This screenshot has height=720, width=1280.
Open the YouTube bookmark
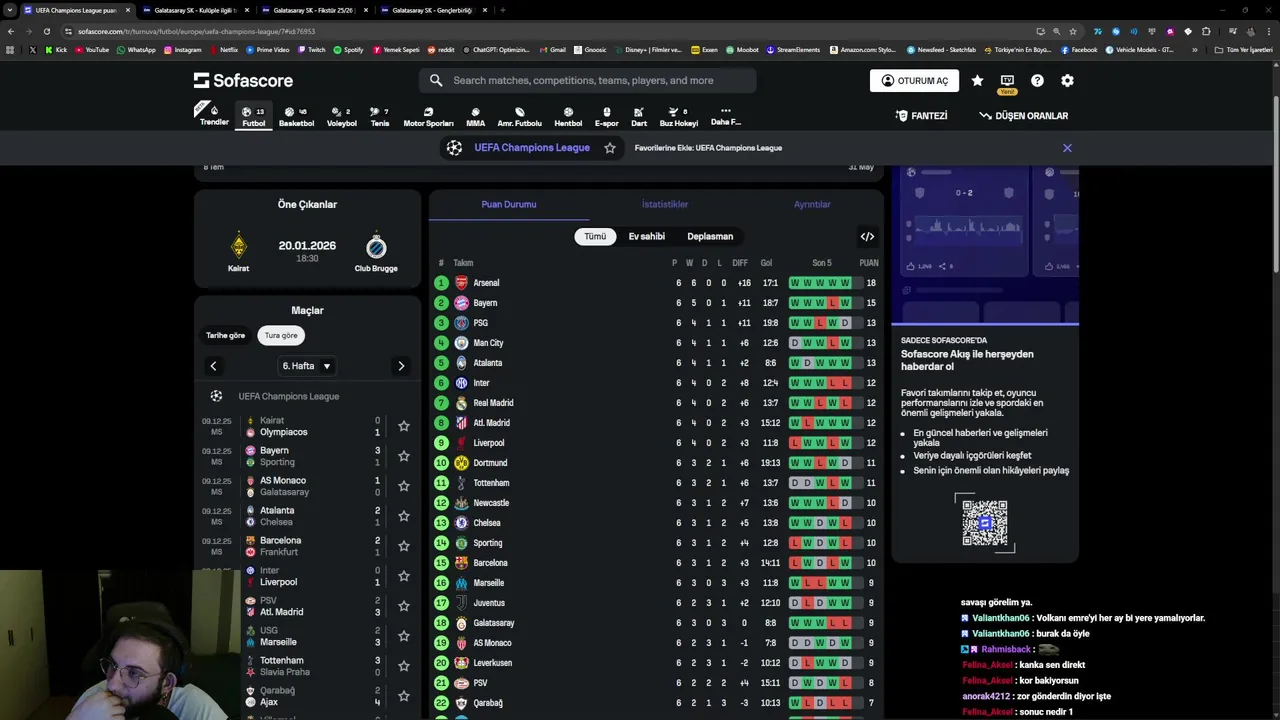point(91,49)
